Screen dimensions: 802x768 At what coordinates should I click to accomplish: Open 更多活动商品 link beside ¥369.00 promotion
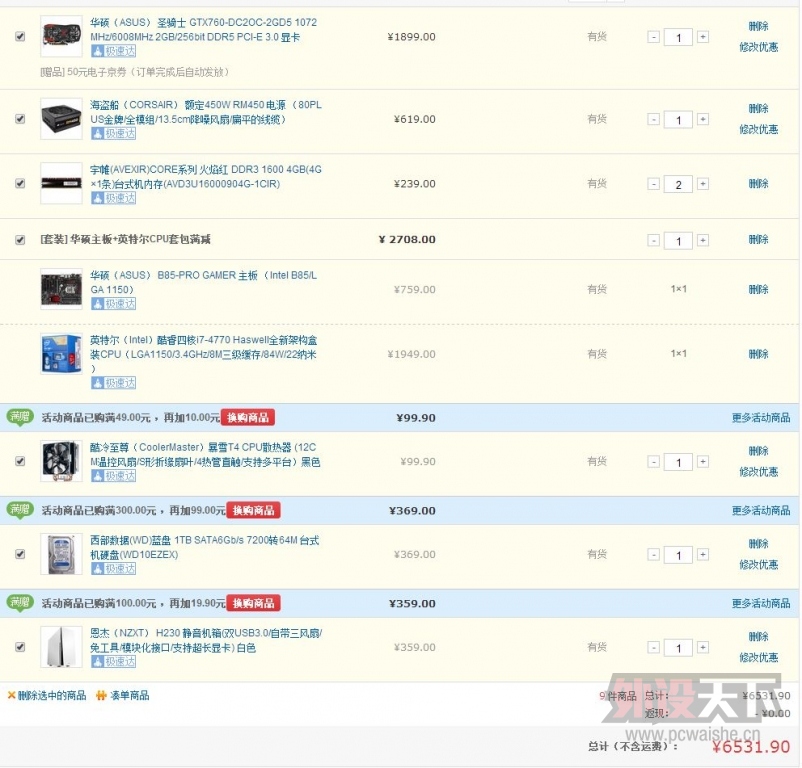(x=761, y=510)
